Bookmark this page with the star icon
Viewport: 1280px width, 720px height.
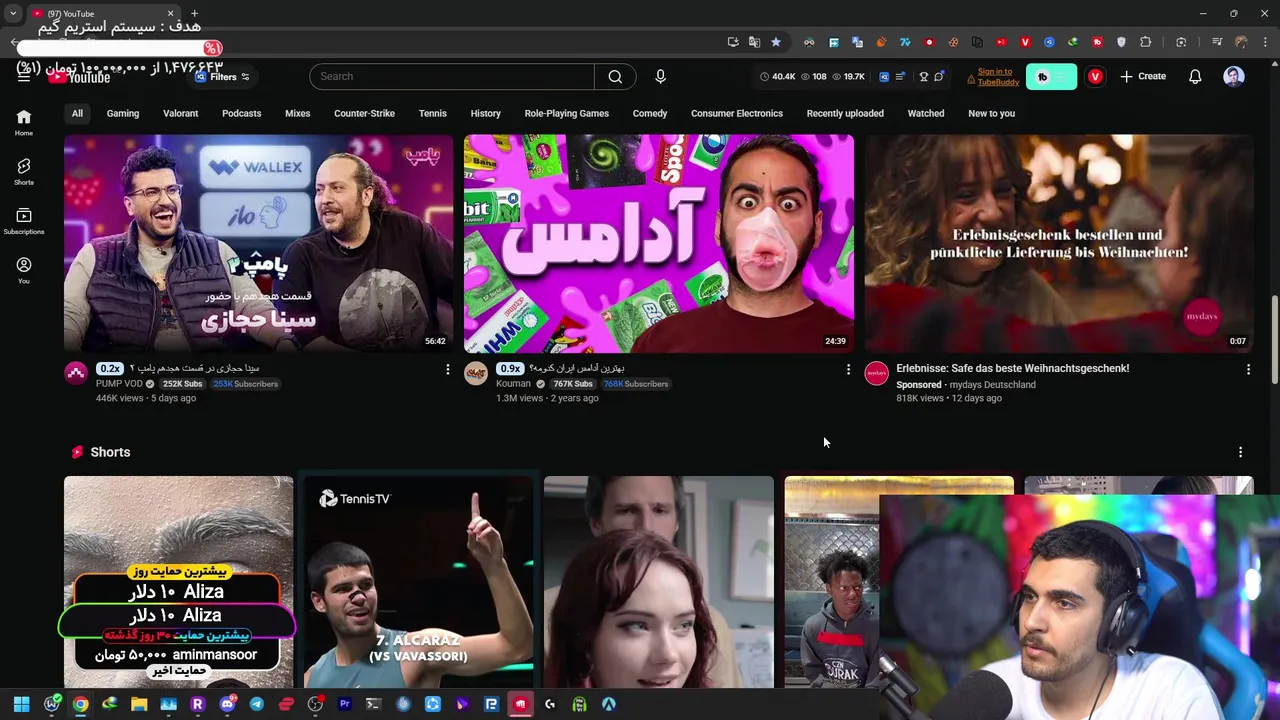[x=776, y=42]
